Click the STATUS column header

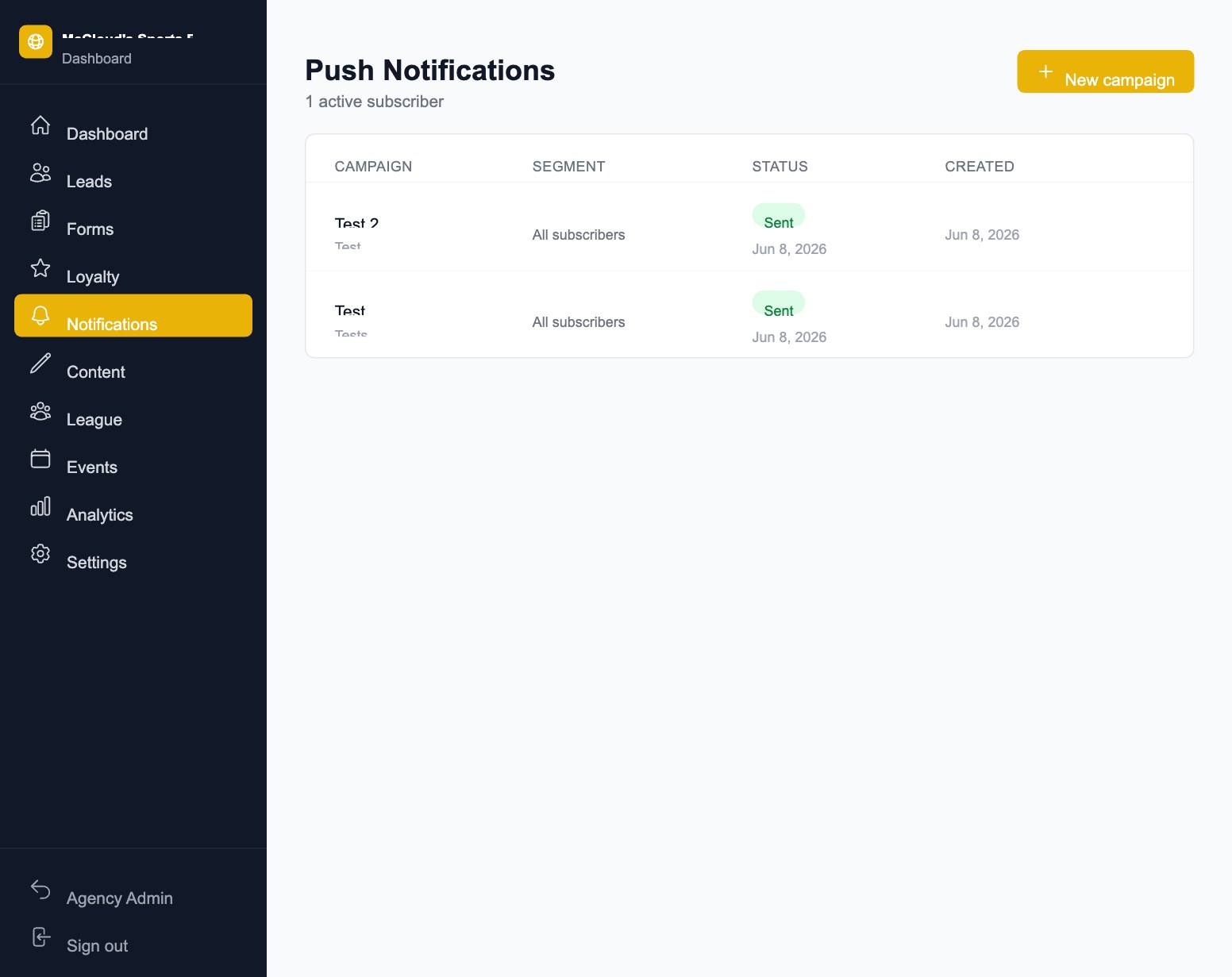780,167
